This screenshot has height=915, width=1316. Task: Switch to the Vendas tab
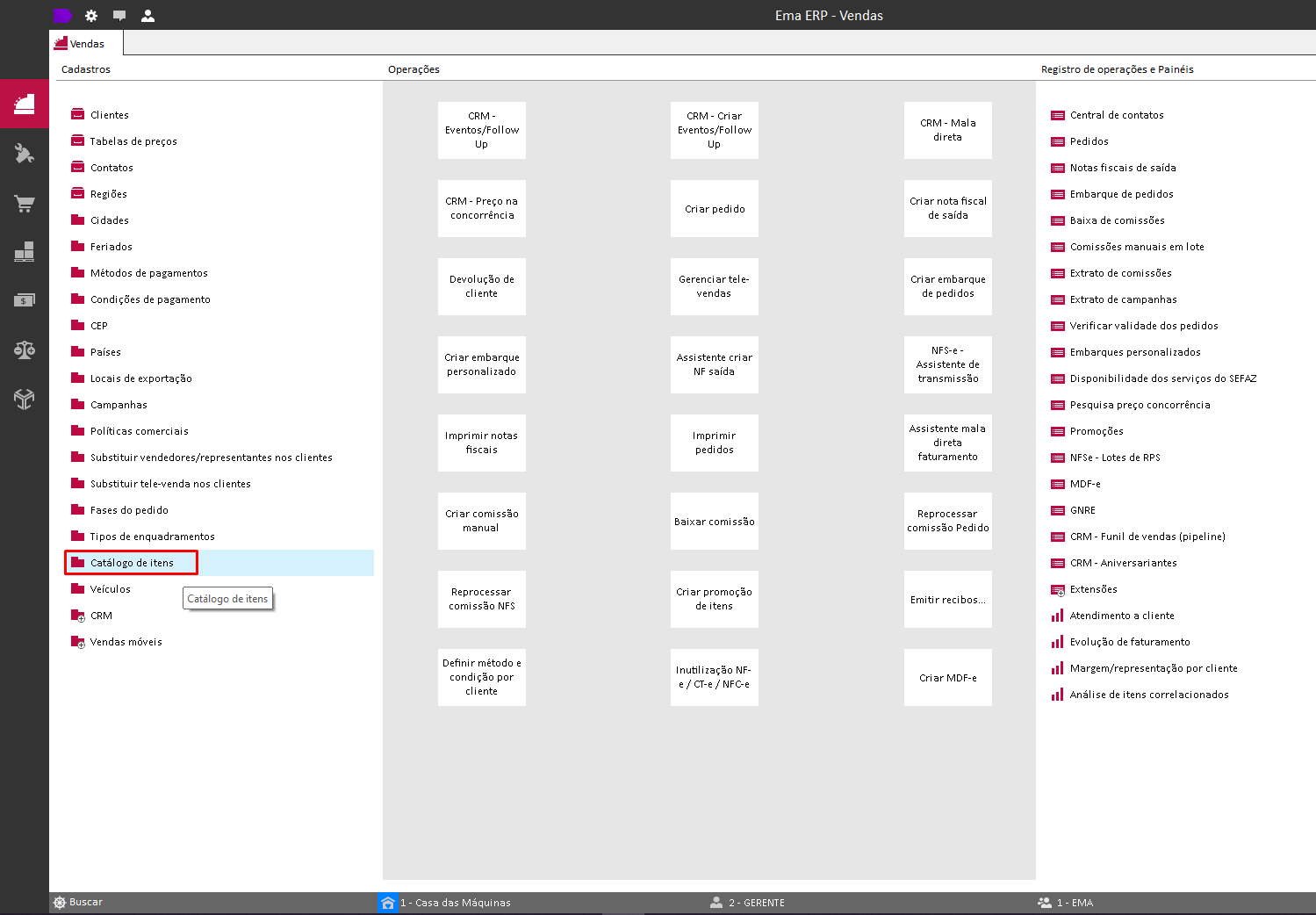[x=86, y=43]
